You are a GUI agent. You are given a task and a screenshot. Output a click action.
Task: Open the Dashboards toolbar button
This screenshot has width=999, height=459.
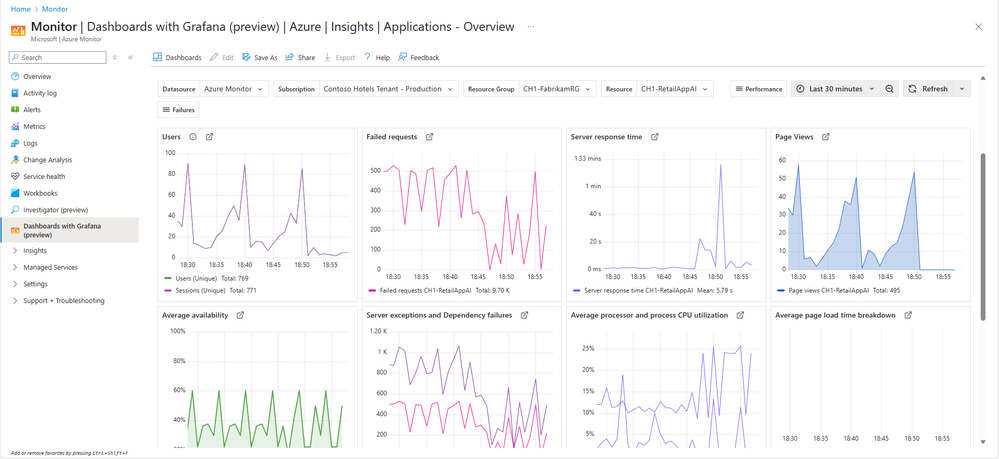pyautogui.click(x=177, y=57)
